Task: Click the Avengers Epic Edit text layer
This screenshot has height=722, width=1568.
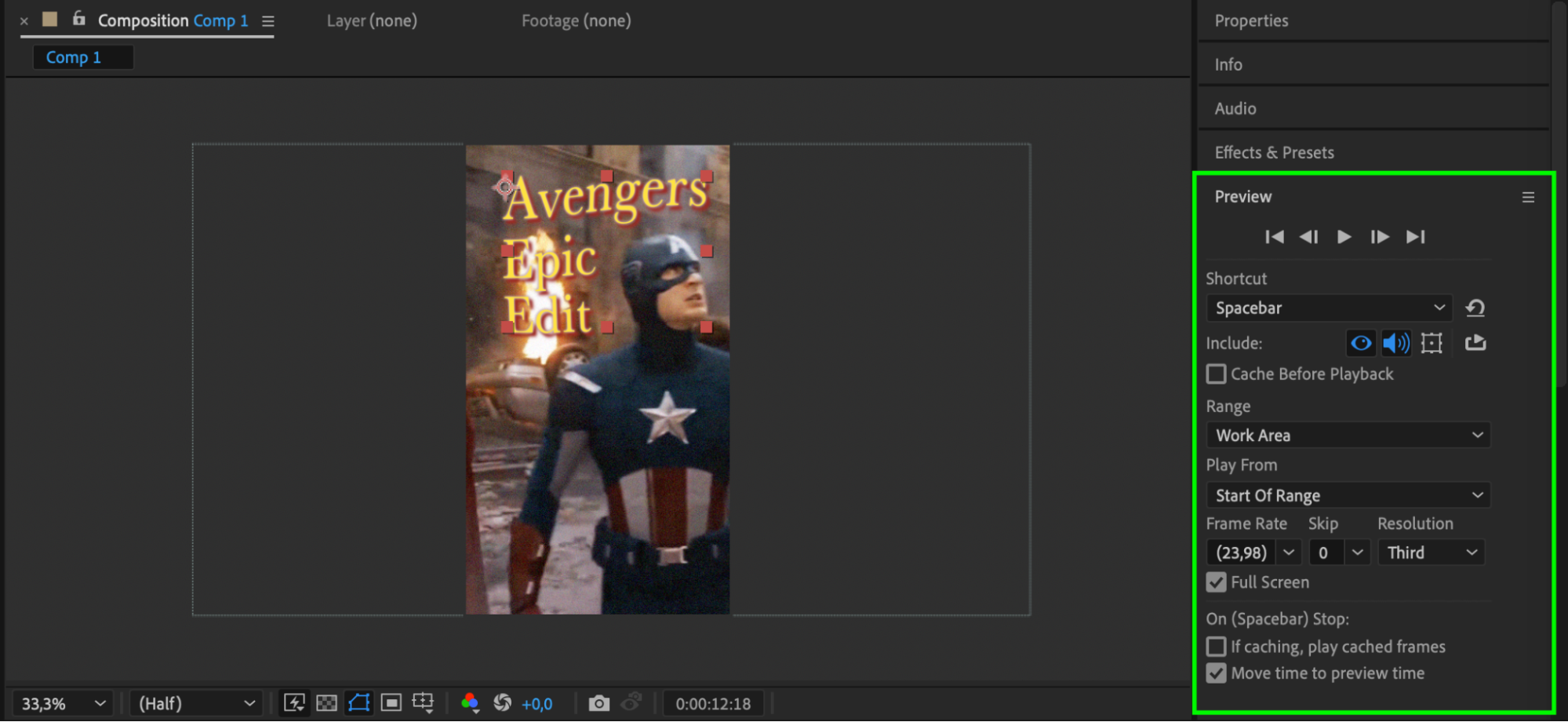Action: click(606, 251)
